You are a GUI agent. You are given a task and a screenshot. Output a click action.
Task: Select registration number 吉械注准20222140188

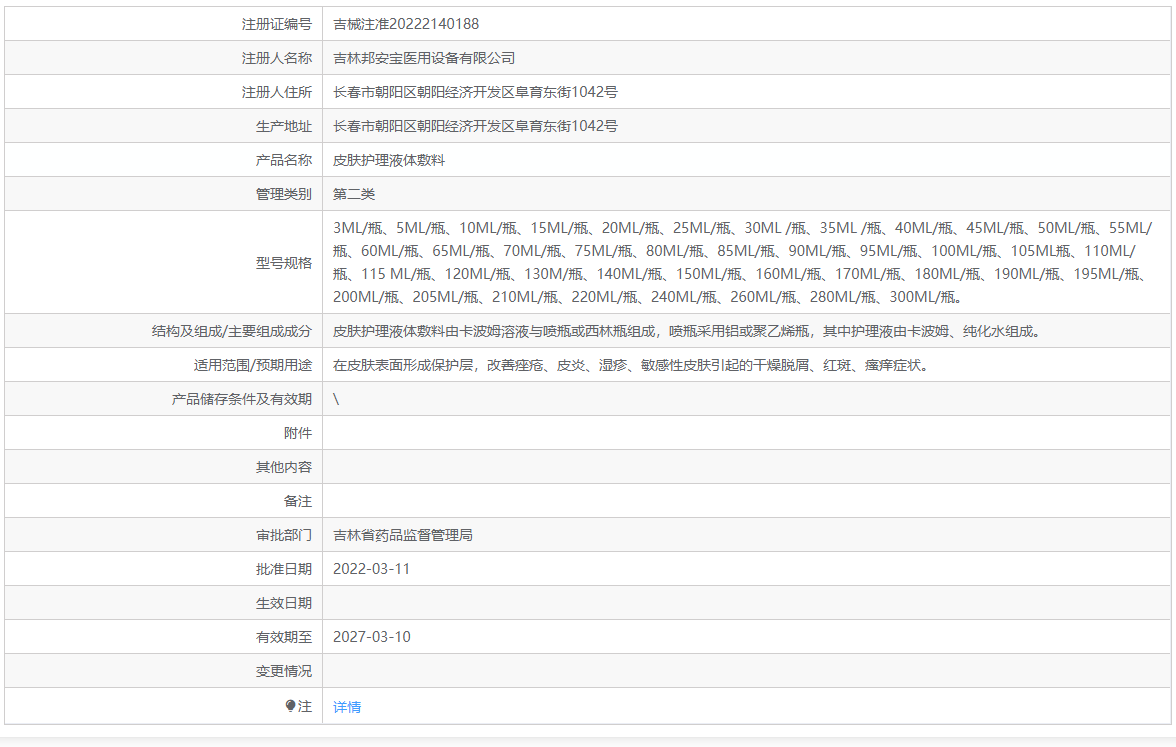[x=406, y=24]
